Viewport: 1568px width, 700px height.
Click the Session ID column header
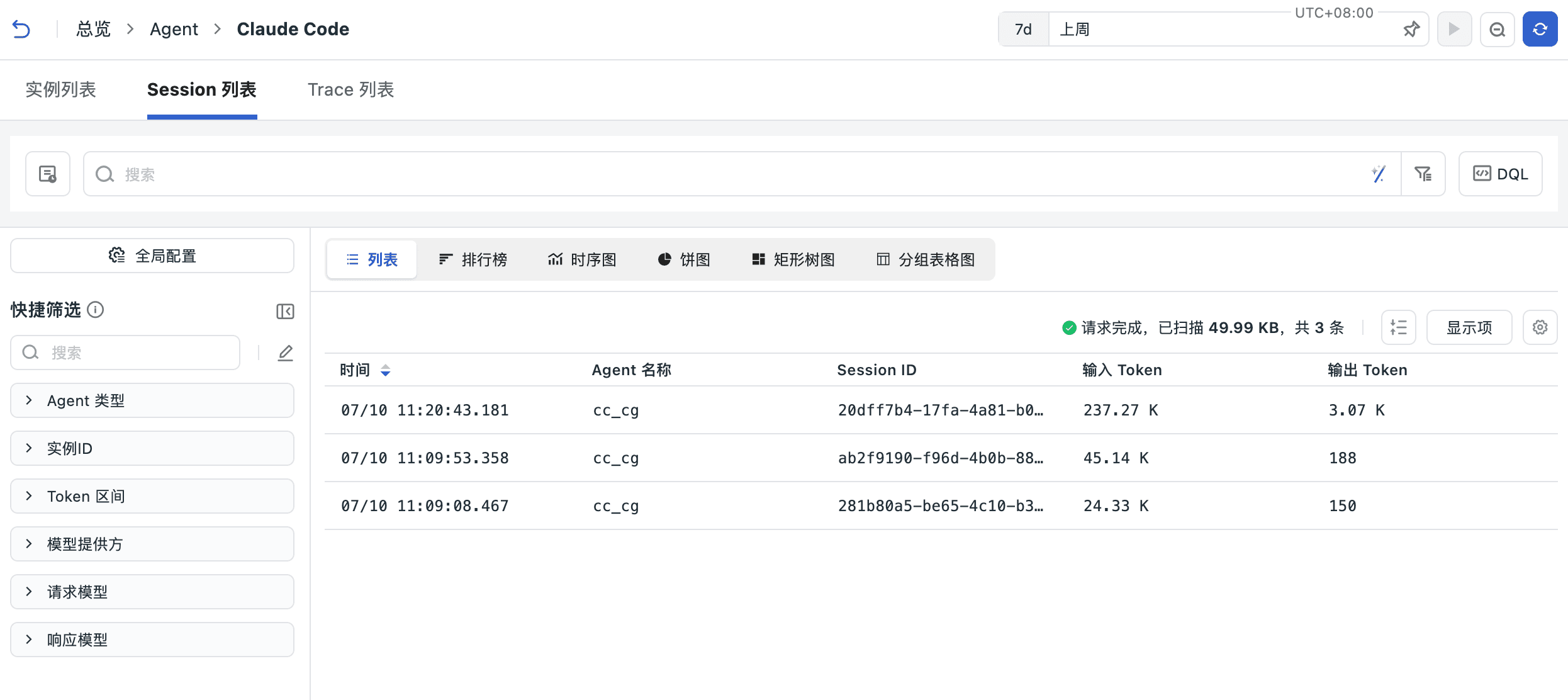click(876, 370)
